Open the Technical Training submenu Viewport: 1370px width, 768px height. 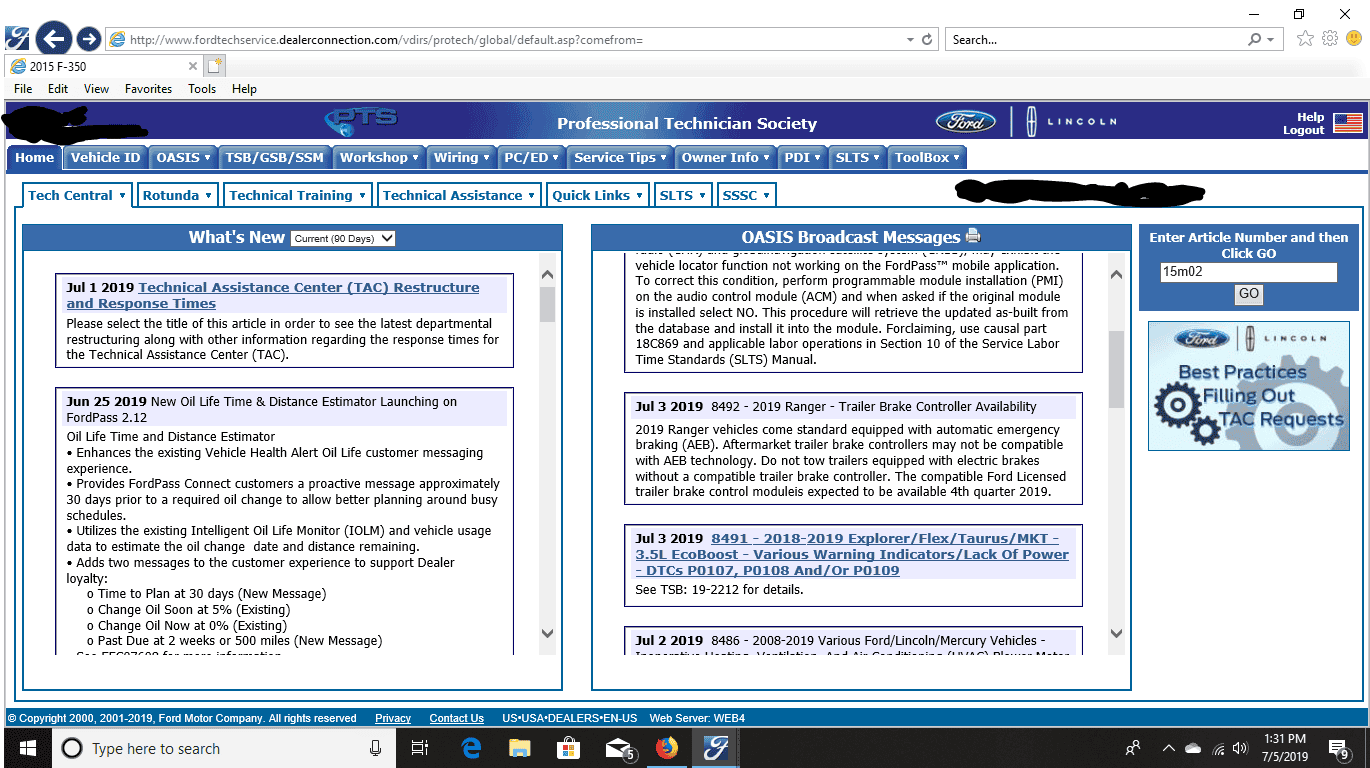point(297,195)
